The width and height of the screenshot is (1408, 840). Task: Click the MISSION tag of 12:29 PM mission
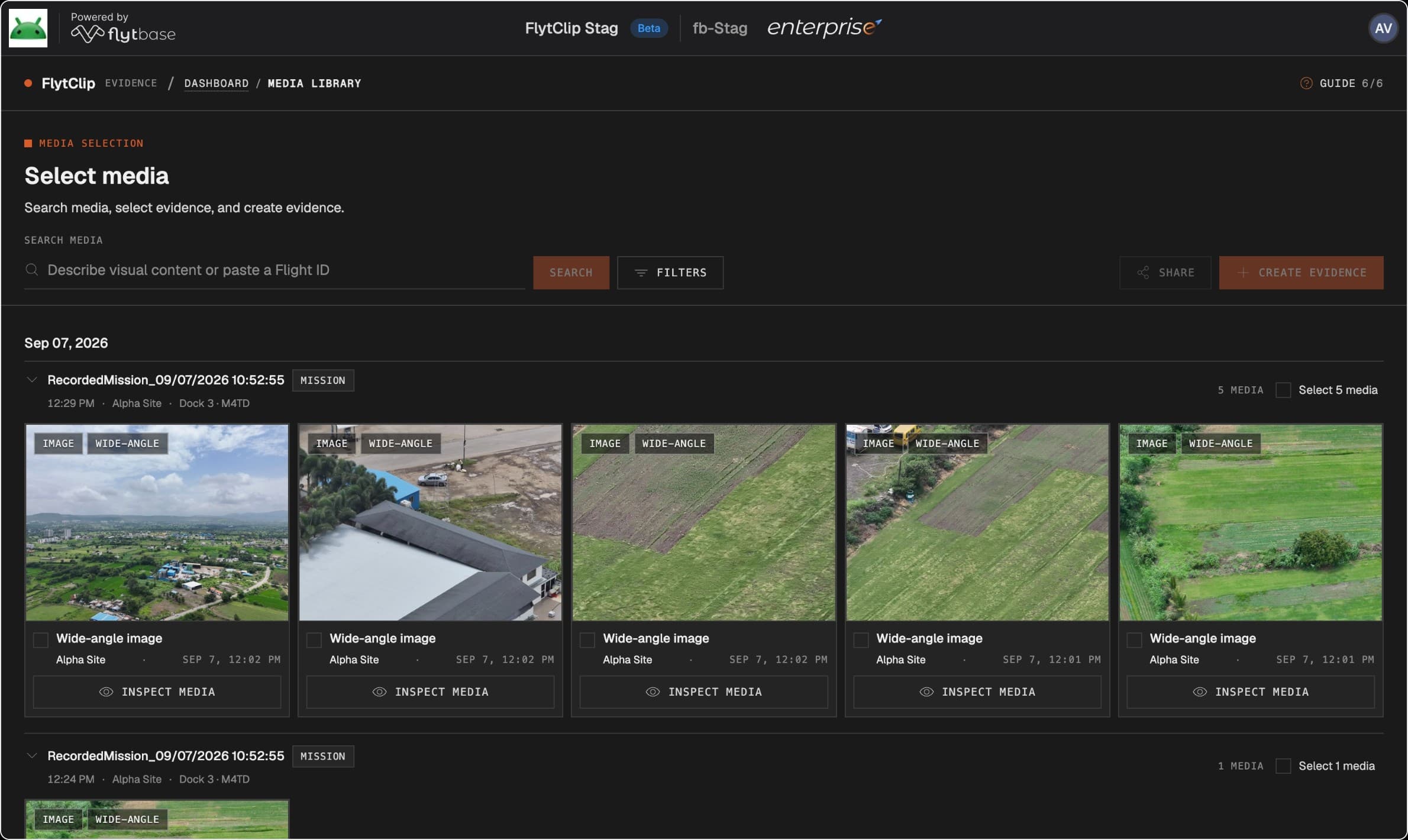[x=322, y=380]
